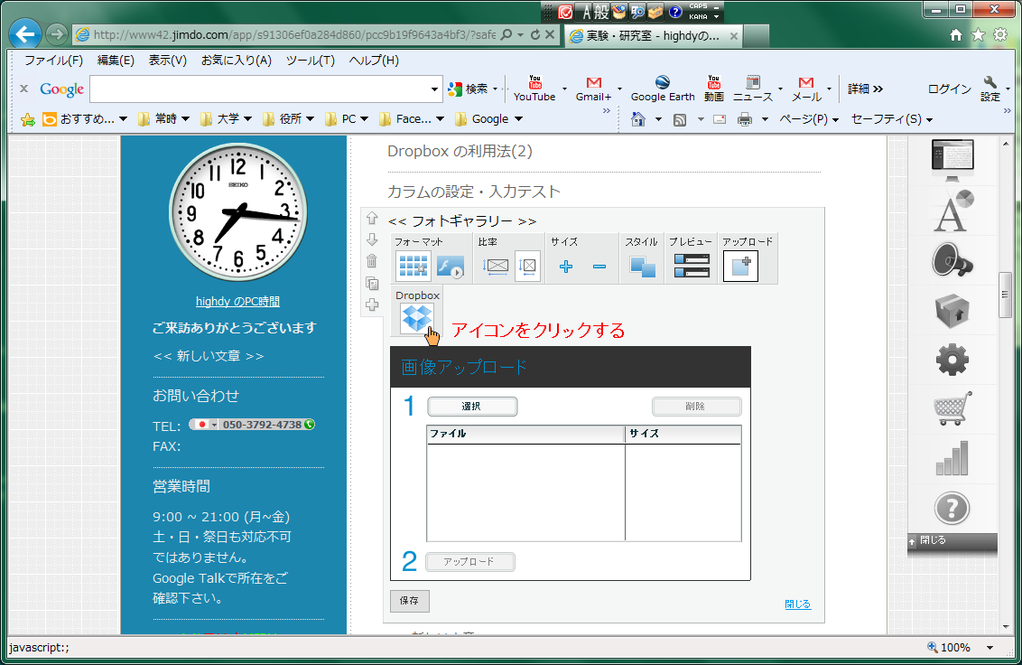The height and width of the screenshot is (665, 1022).
Task: Expand the ページ(P) dropdown menu
Action: 809,119
